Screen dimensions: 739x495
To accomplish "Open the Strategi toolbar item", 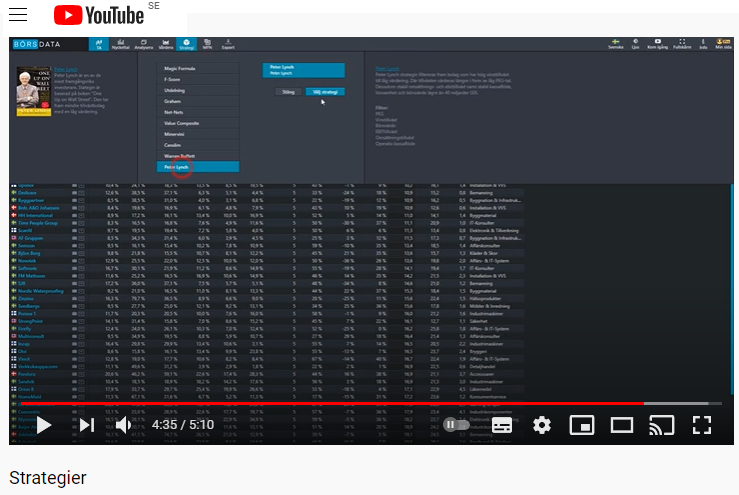I will click(x=187, y=44).
